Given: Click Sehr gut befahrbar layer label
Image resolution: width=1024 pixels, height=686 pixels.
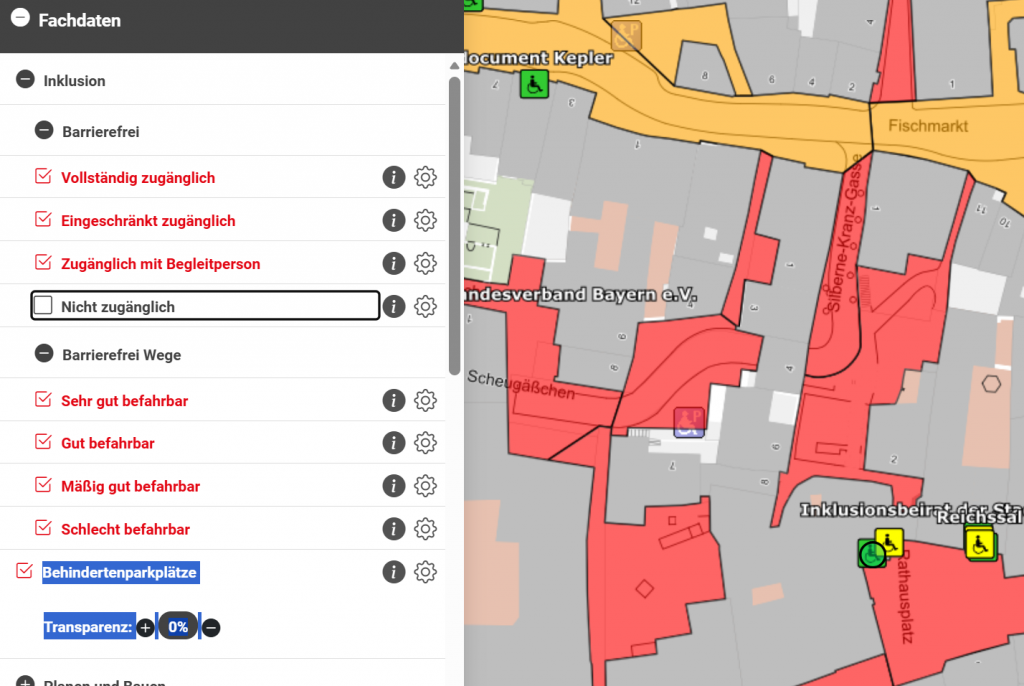Looking at the screenshot, I should pyautogui.click(x=125, y=401).
